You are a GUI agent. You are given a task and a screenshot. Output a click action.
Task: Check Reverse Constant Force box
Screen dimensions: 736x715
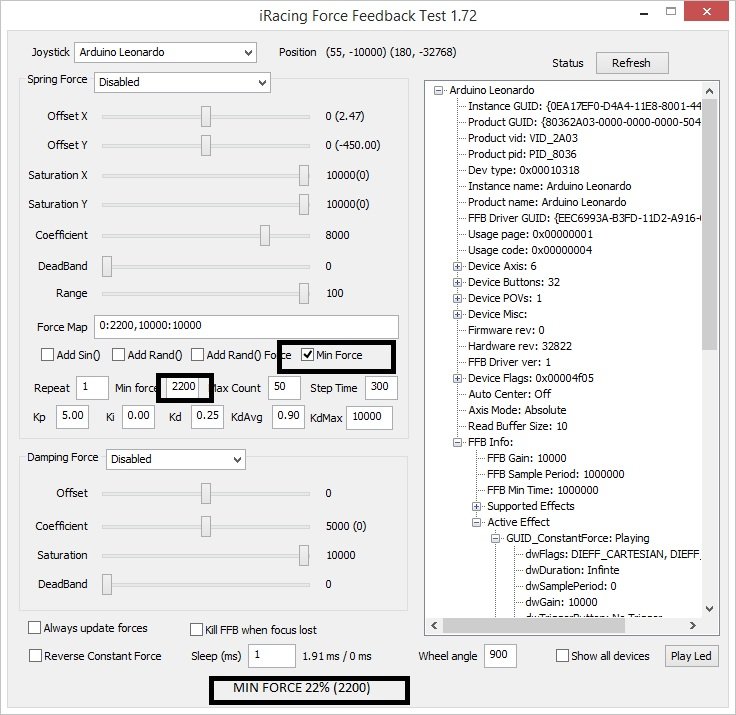35,656
